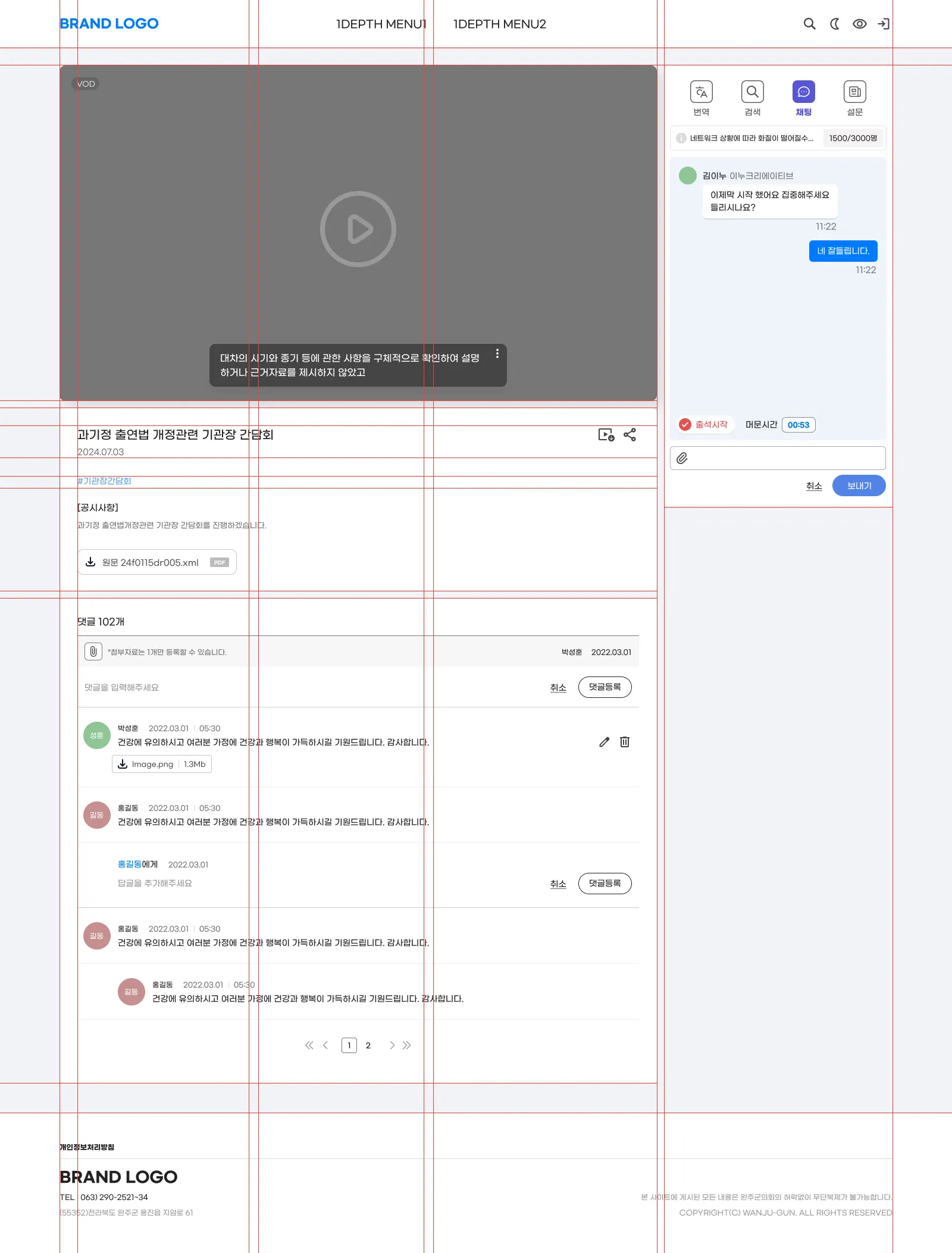
Task: Cancel new comment via 취소 link
Action: [558, 688]
